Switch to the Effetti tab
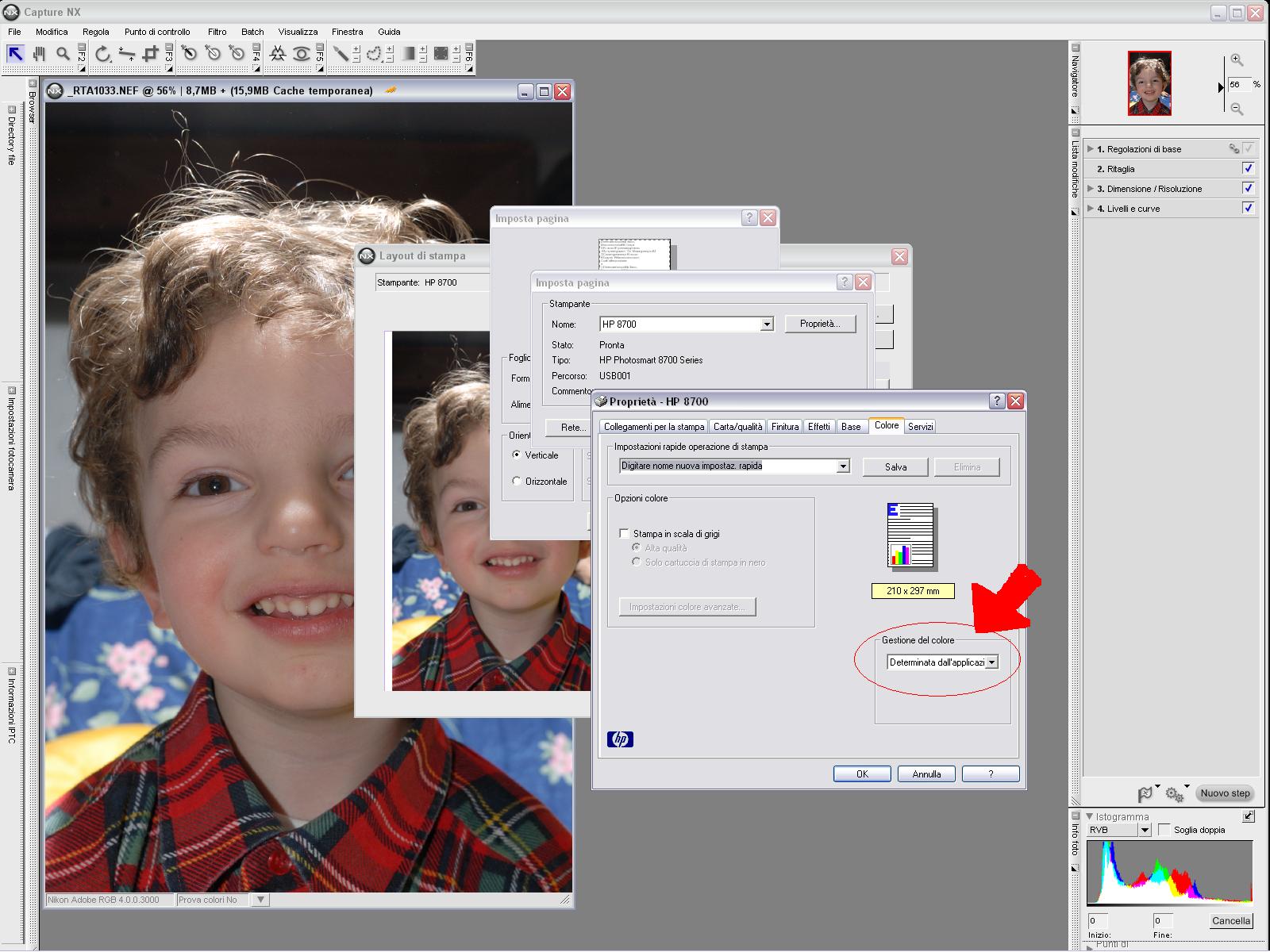The image size is (1270, 952). pyautogui.click(x=819, y=427)
